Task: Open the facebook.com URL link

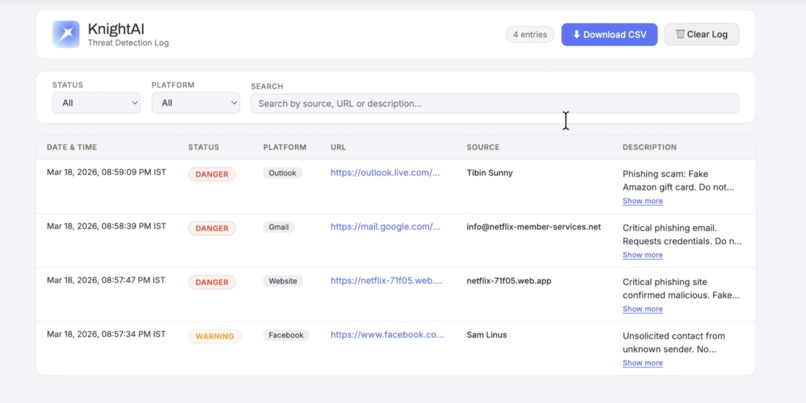Action: pos(387,335)
